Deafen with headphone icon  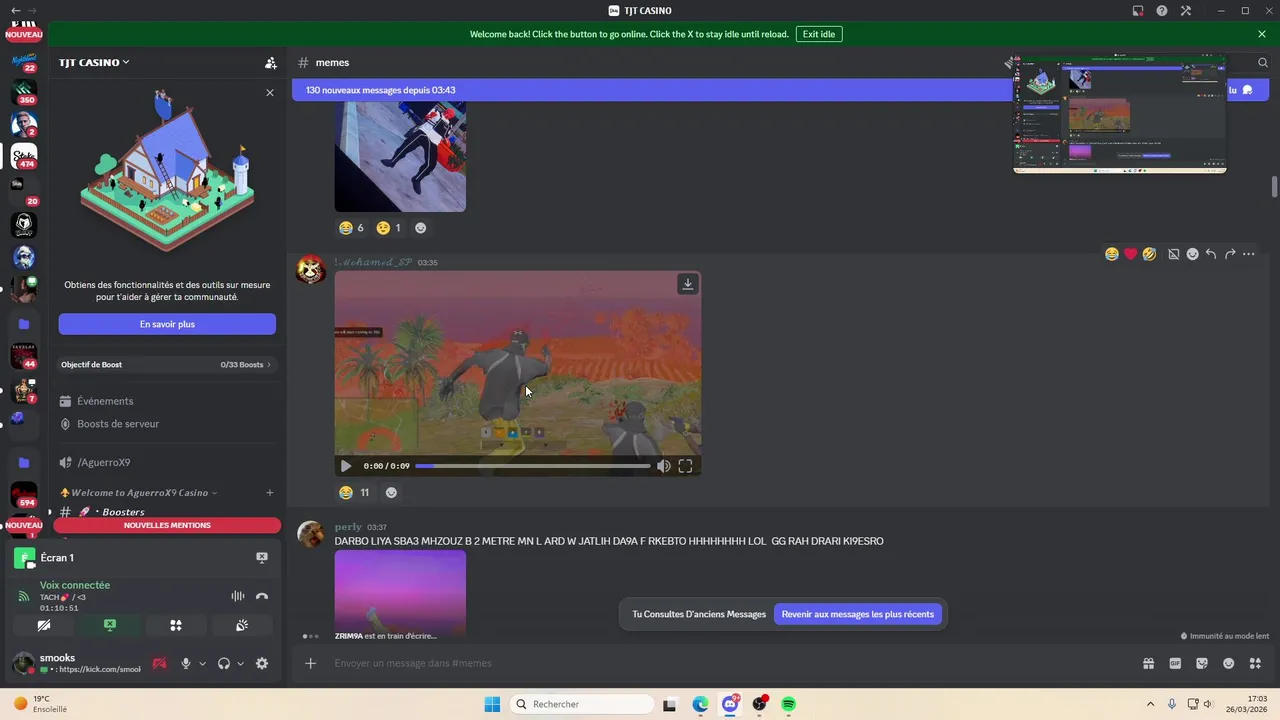(224, 663)
